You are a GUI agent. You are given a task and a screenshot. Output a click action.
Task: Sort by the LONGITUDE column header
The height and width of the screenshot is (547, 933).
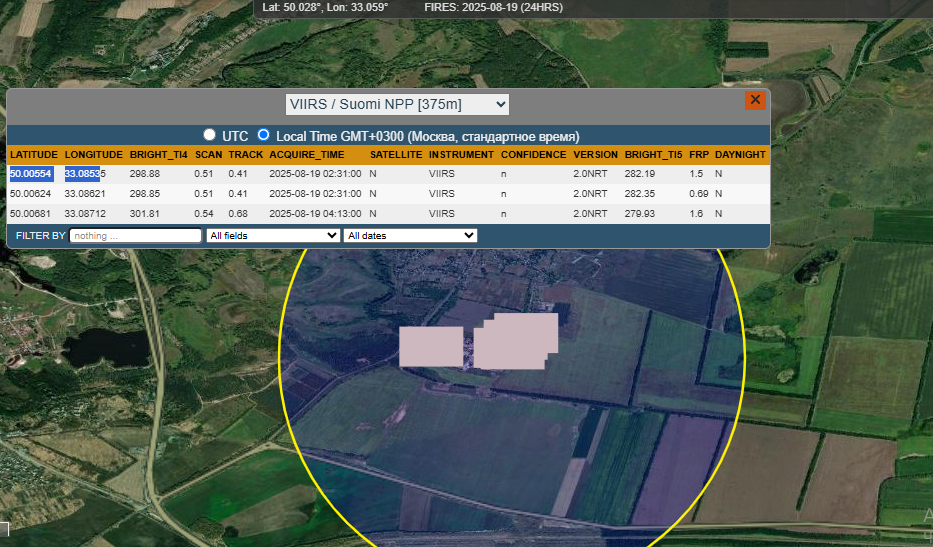point(93,155)
